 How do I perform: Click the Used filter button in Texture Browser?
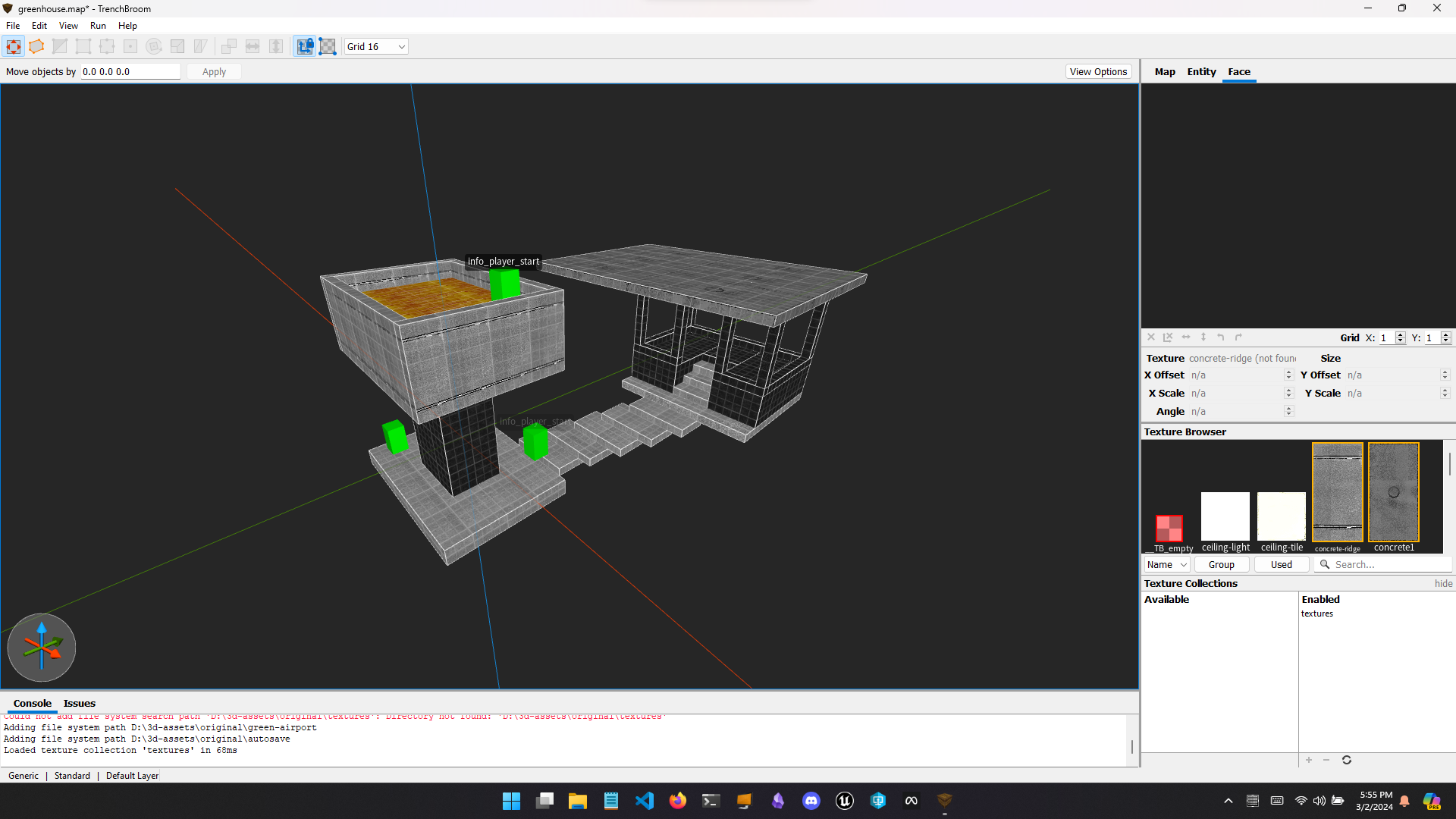click(x=1280, y=564)
